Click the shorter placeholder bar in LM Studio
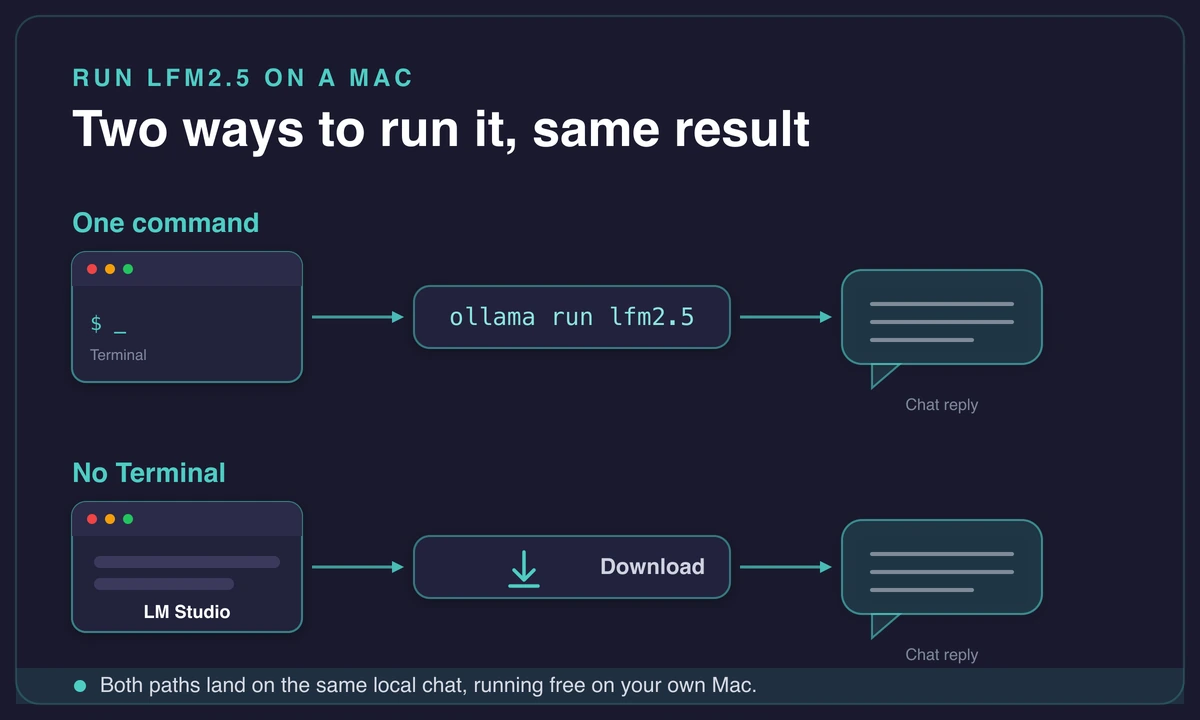Image resolution: width=1200 pixels, height=720 pixels. pos(164,584)
